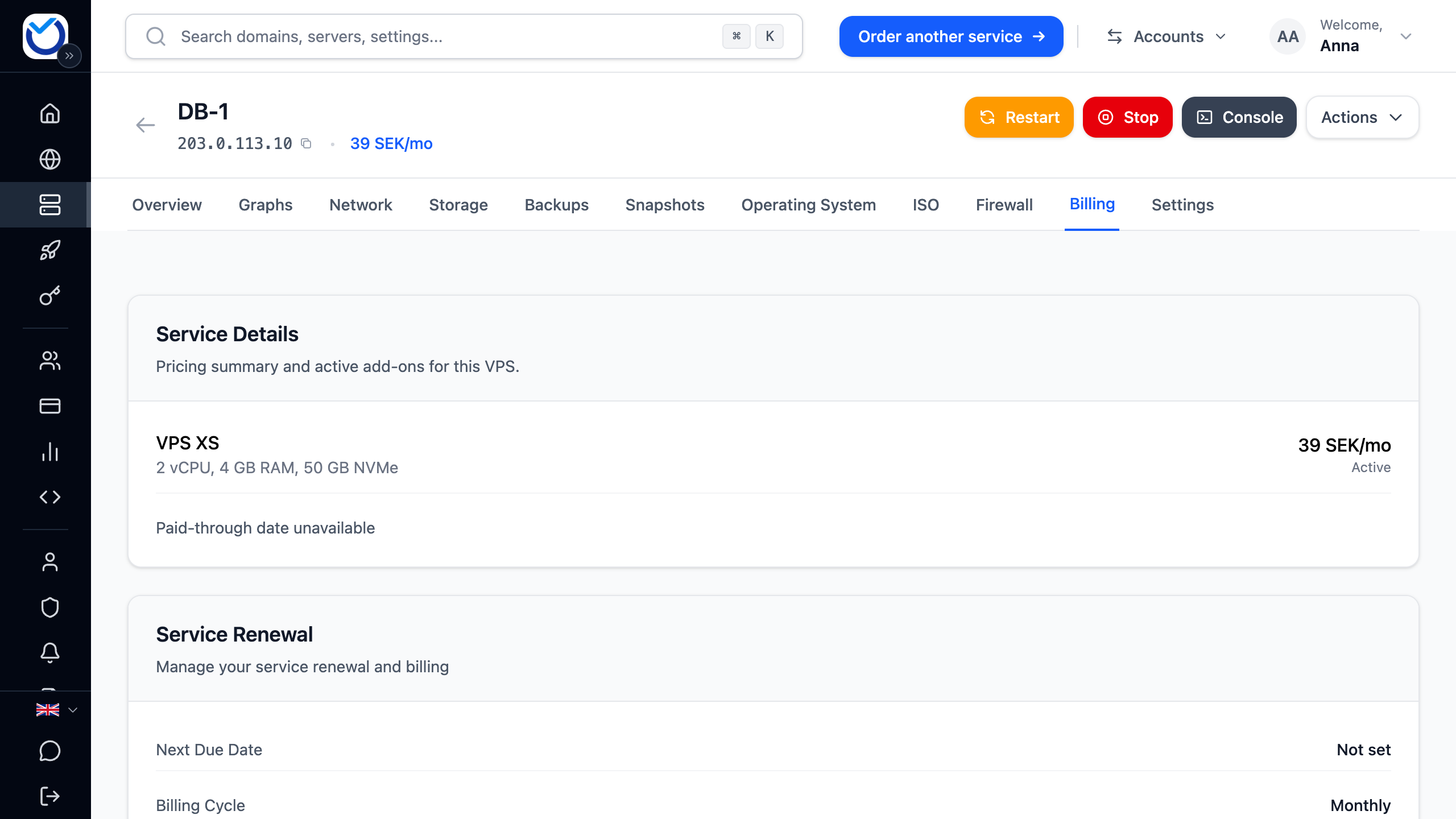The width and height of the screenshot is (1456, 819).
Task: Click the AA avatar circle
Action: point(1288,36)
